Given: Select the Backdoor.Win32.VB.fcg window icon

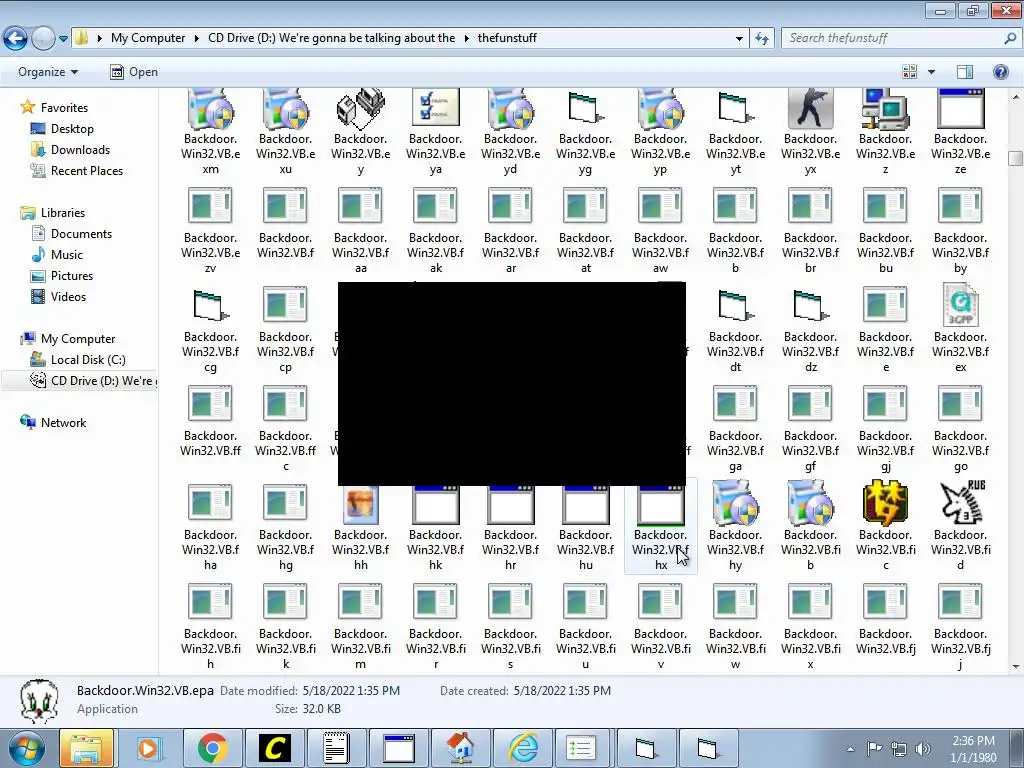Looking at the screenshot, I should (210, 305).
